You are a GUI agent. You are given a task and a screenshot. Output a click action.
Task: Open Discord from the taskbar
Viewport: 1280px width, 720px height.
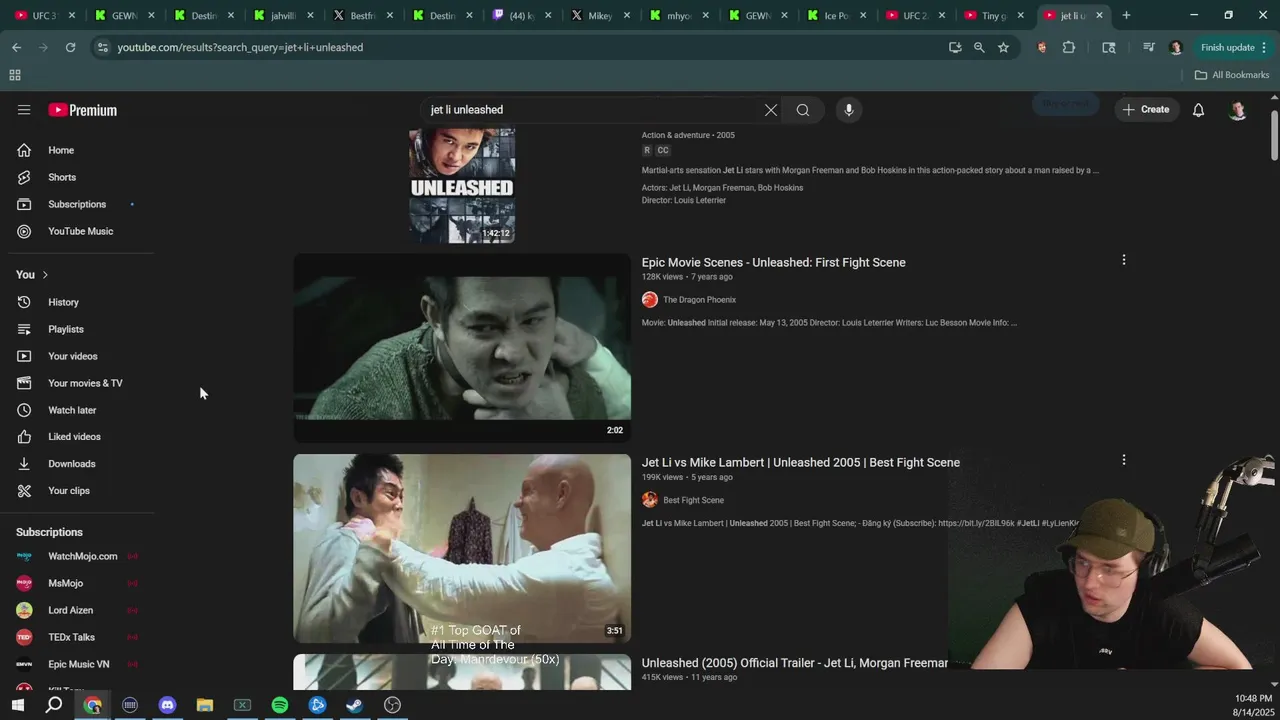tap(167, 705)
